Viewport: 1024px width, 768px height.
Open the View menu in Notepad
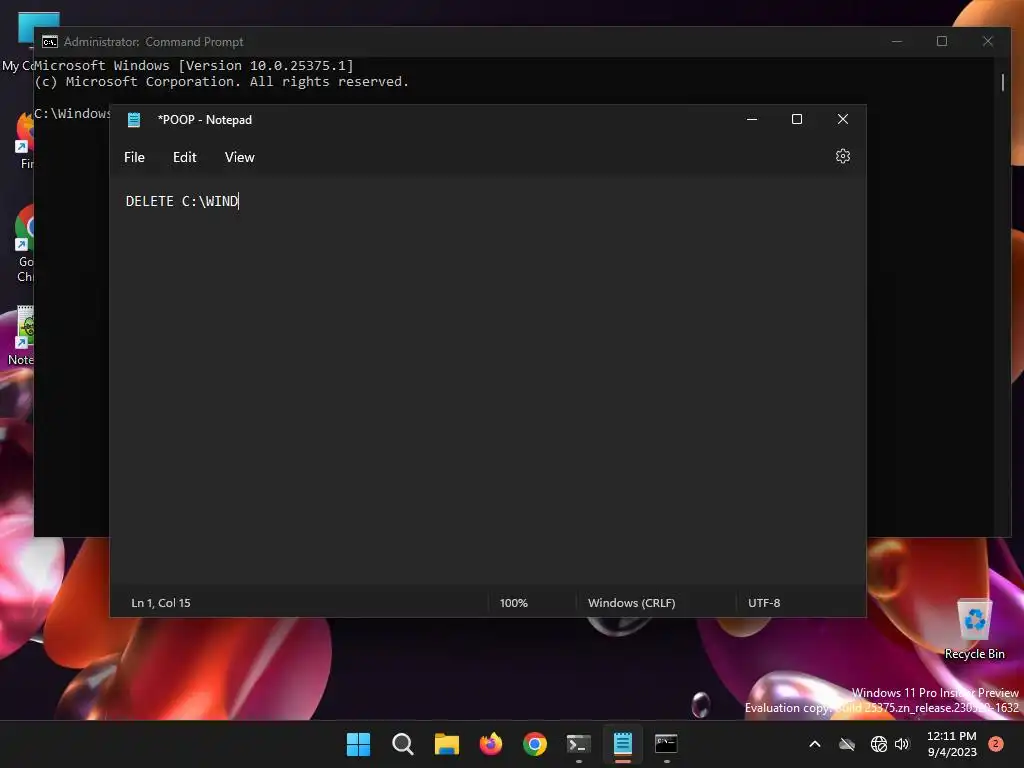click(x=240, y=157)
